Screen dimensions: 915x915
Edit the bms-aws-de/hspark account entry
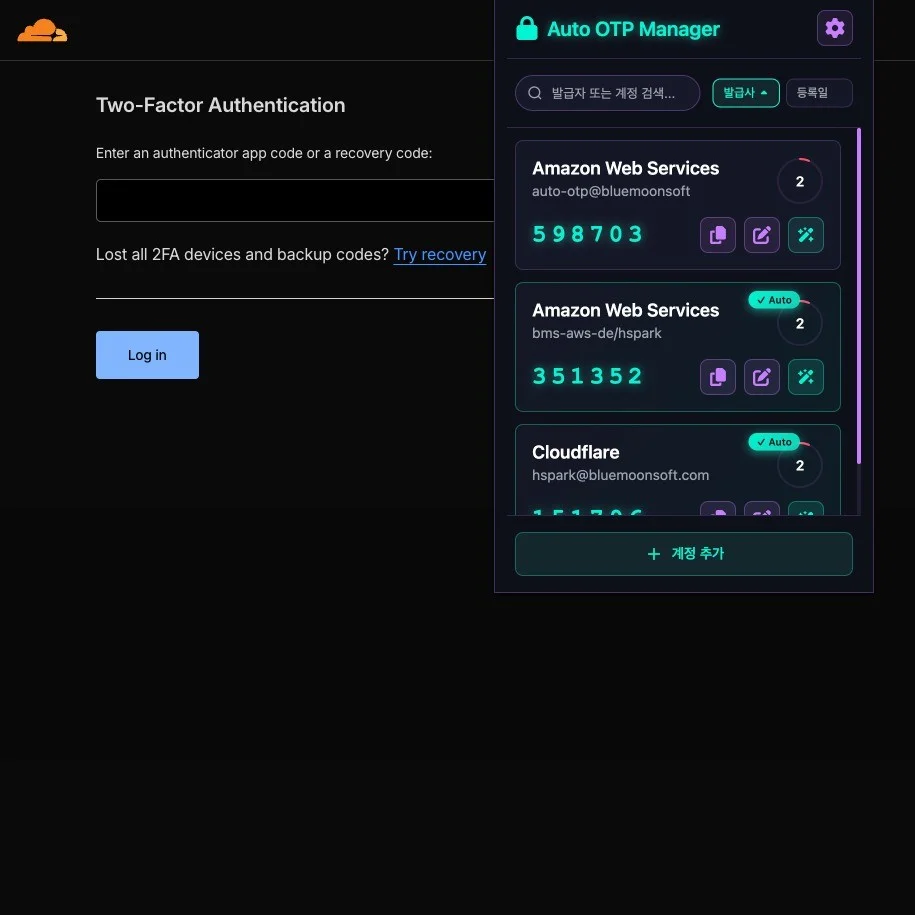point(761,377)
